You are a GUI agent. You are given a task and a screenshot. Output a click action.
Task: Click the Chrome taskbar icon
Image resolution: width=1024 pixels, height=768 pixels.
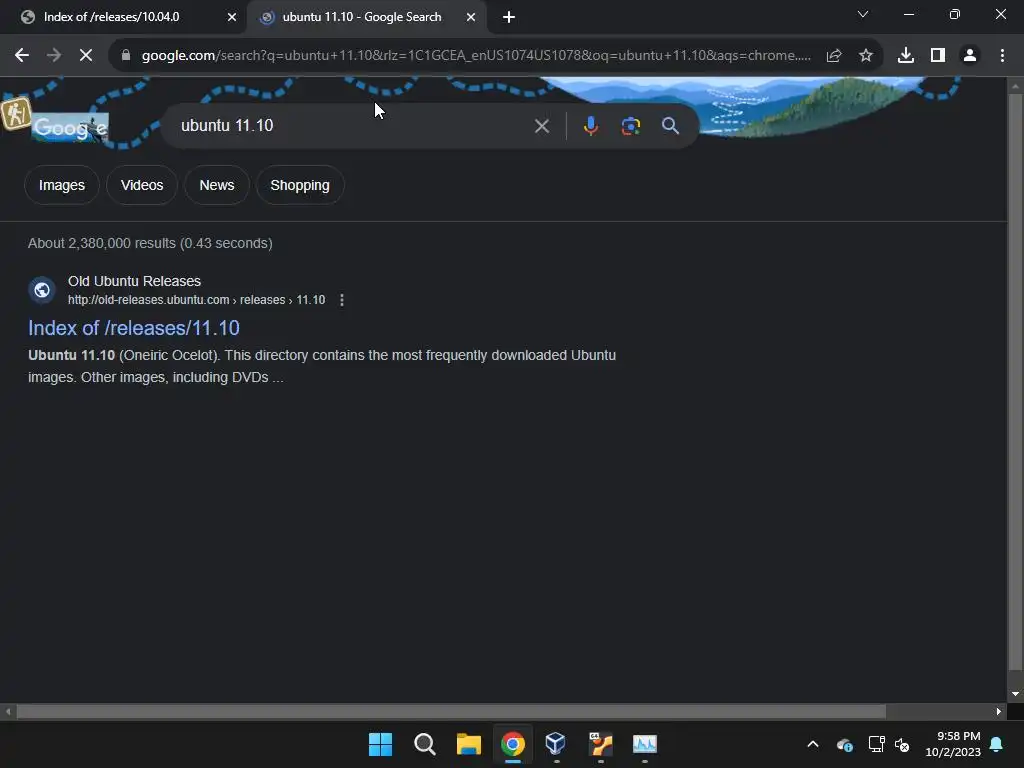513,744
